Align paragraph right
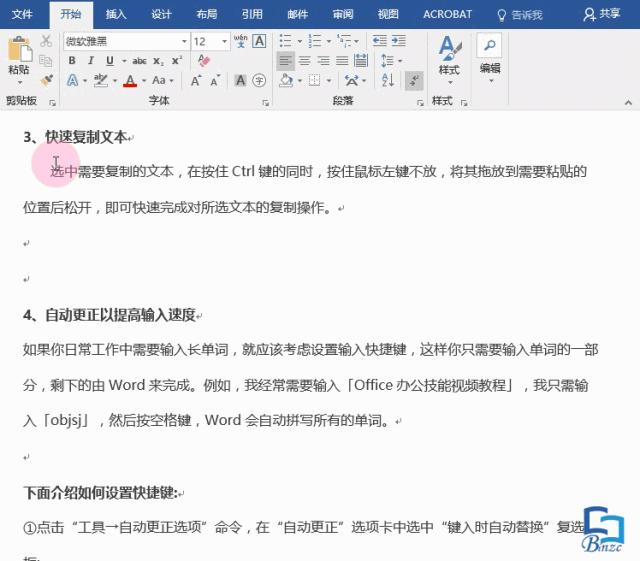 point(323,61)
